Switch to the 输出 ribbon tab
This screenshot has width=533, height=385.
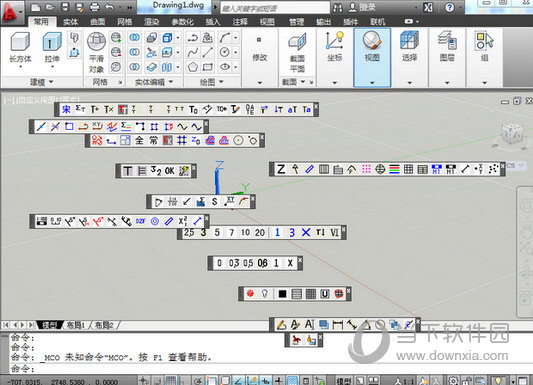click(x=323, y=22)
